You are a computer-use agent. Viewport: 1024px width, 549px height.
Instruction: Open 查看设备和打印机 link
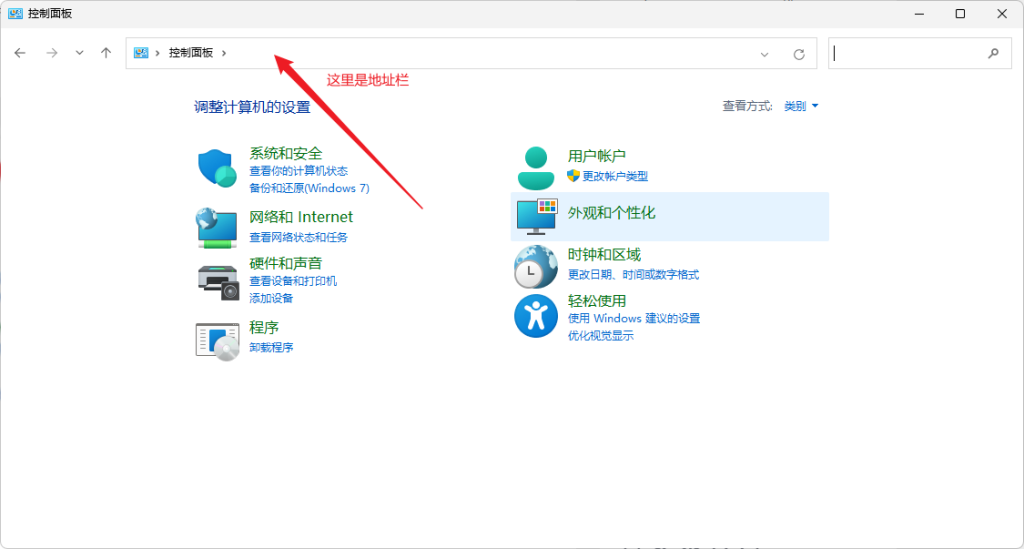(x=293, y=281)
